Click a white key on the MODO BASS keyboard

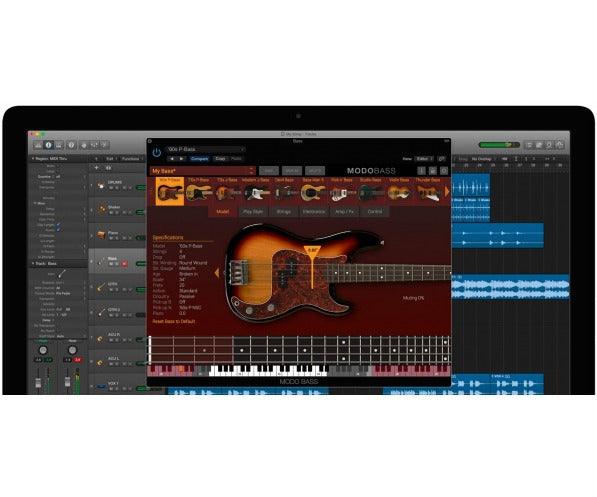click(268, 371)
